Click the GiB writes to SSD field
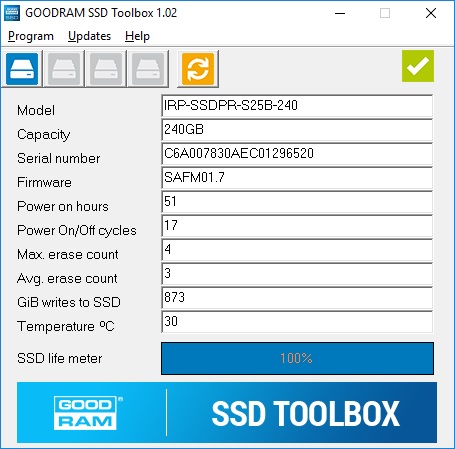 (297, 298)
